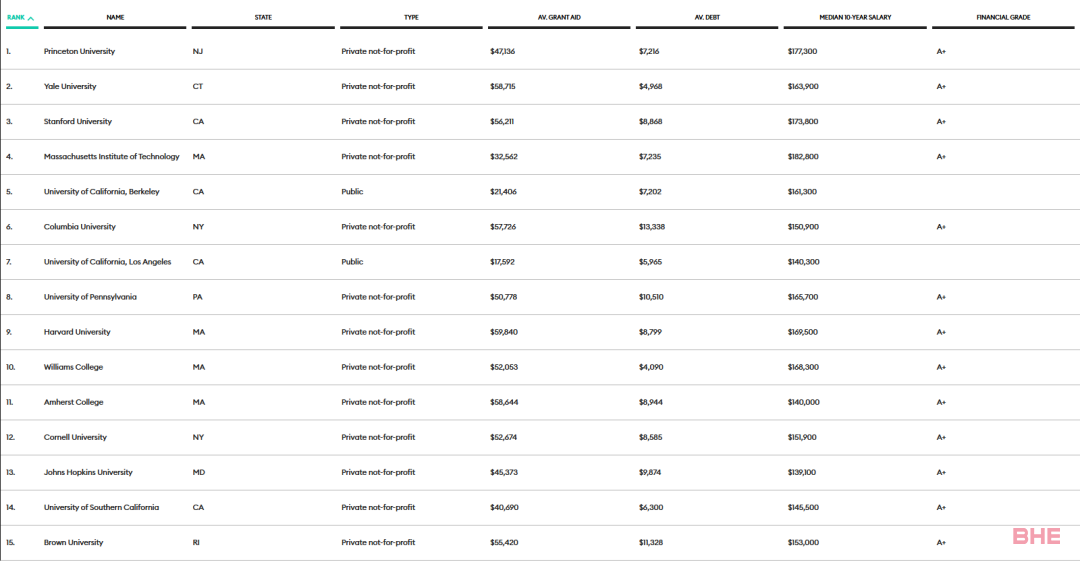
Task: Open University of Pennsylvania entry
Action: [x=90, y=297]
